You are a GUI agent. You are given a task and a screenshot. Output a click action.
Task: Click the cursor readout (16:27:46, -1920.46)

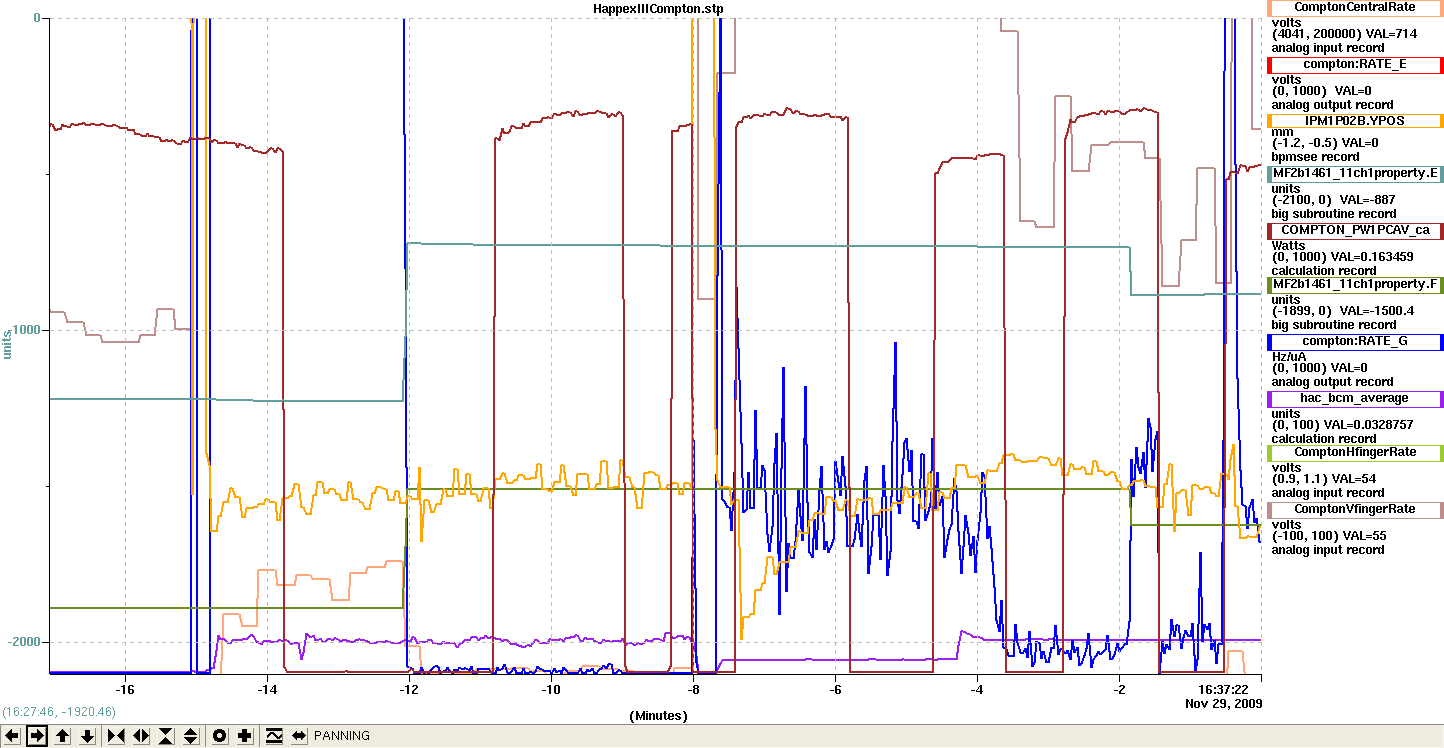(59, 712)
